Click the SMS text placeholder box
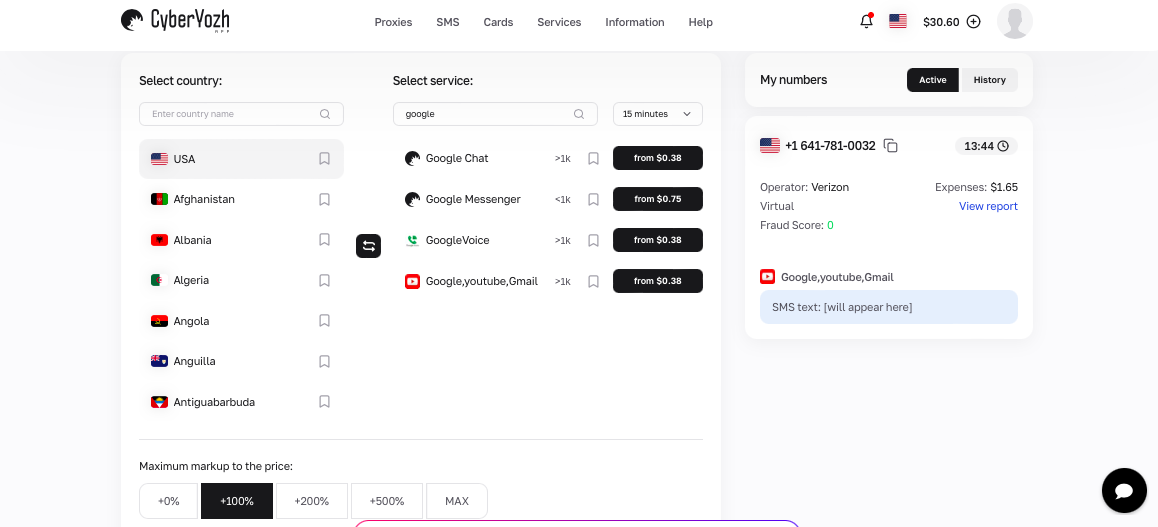 (888, 307)
